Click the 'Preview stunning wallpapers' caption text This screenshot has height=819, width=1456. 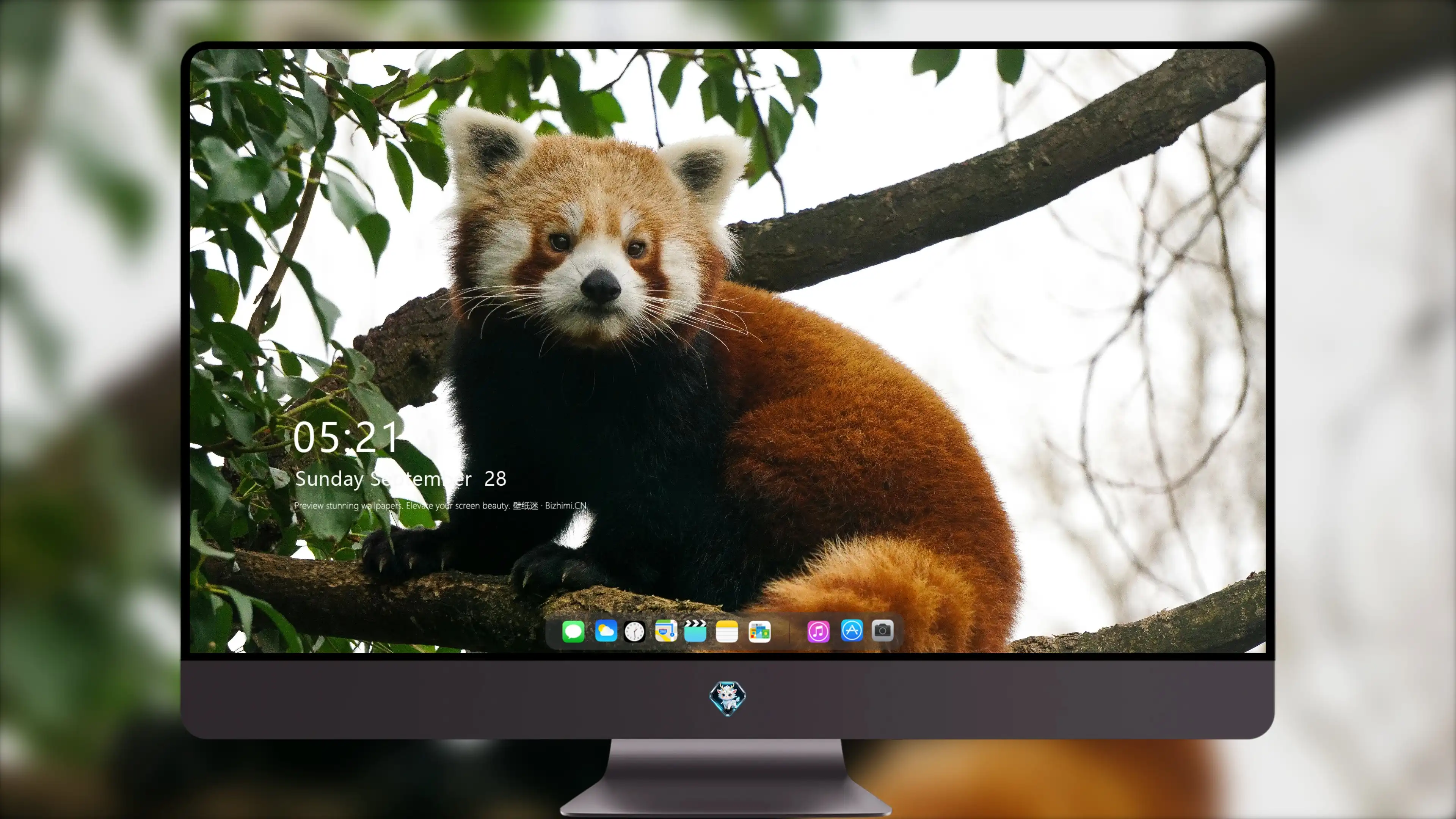[440, 505]
